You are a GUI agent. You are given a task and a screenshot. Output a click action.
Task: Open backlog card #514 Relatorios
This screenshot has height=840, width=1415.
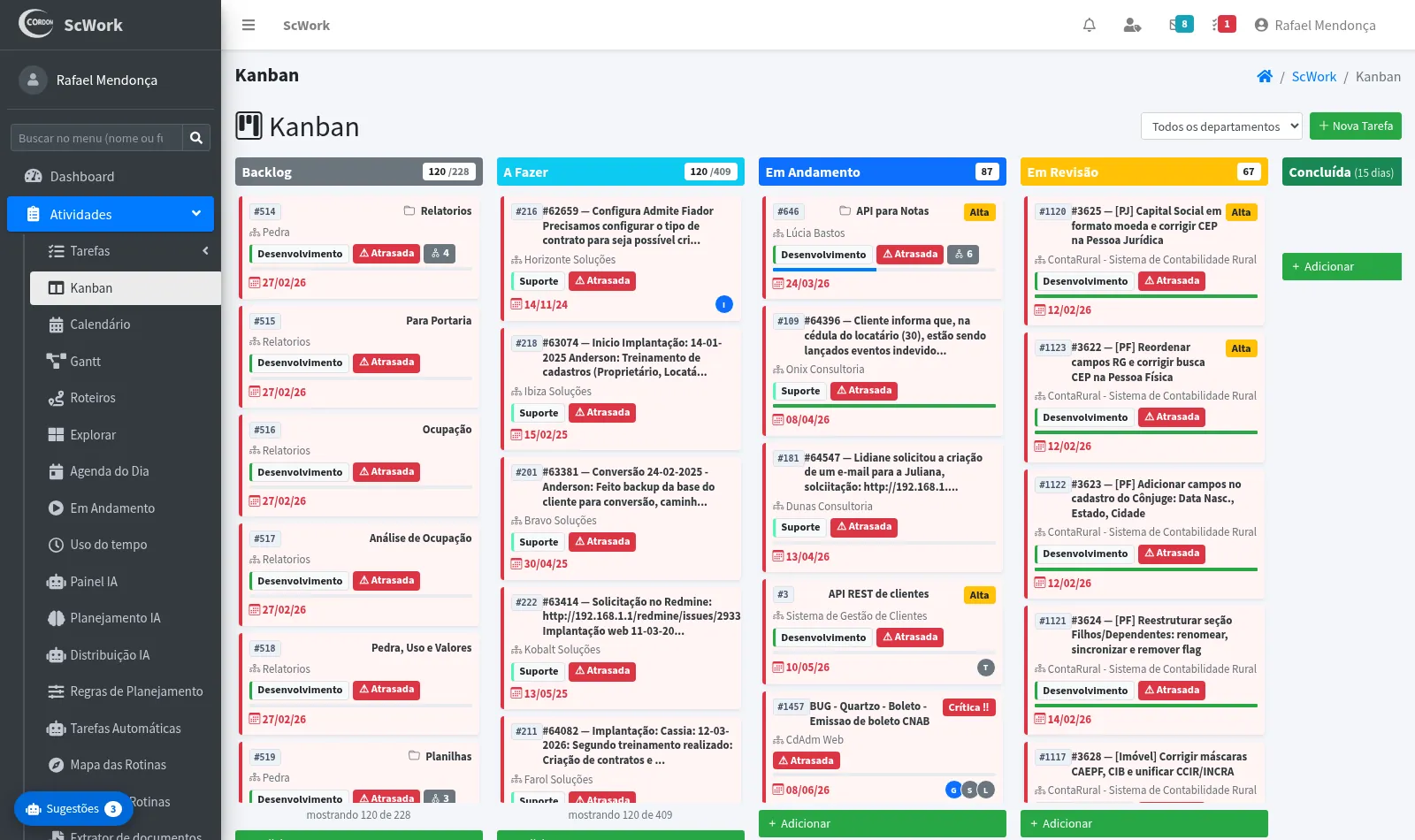click(x=361, y=247)
